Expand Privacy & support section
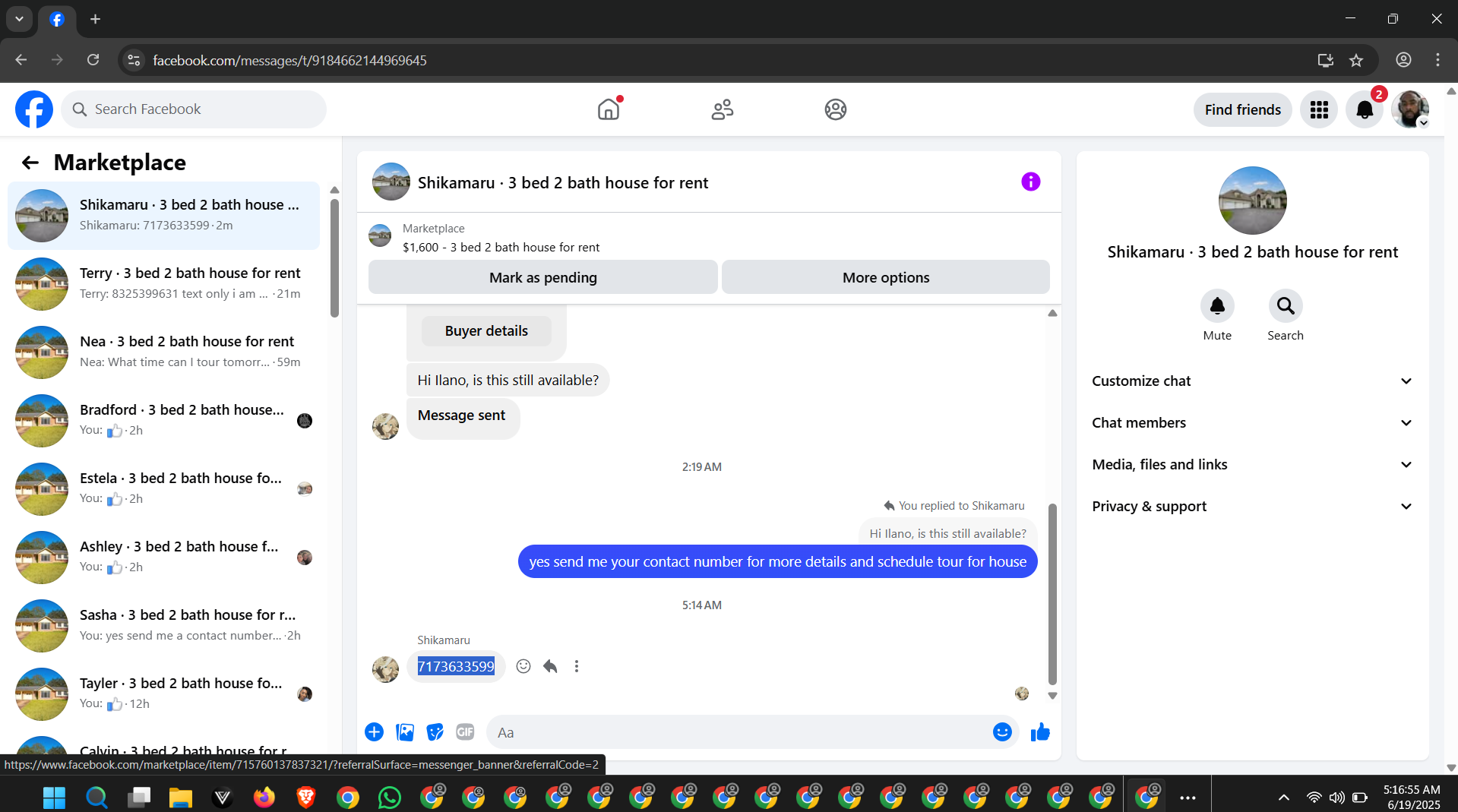The image size is (1458, 812). tap(1252, 507)
